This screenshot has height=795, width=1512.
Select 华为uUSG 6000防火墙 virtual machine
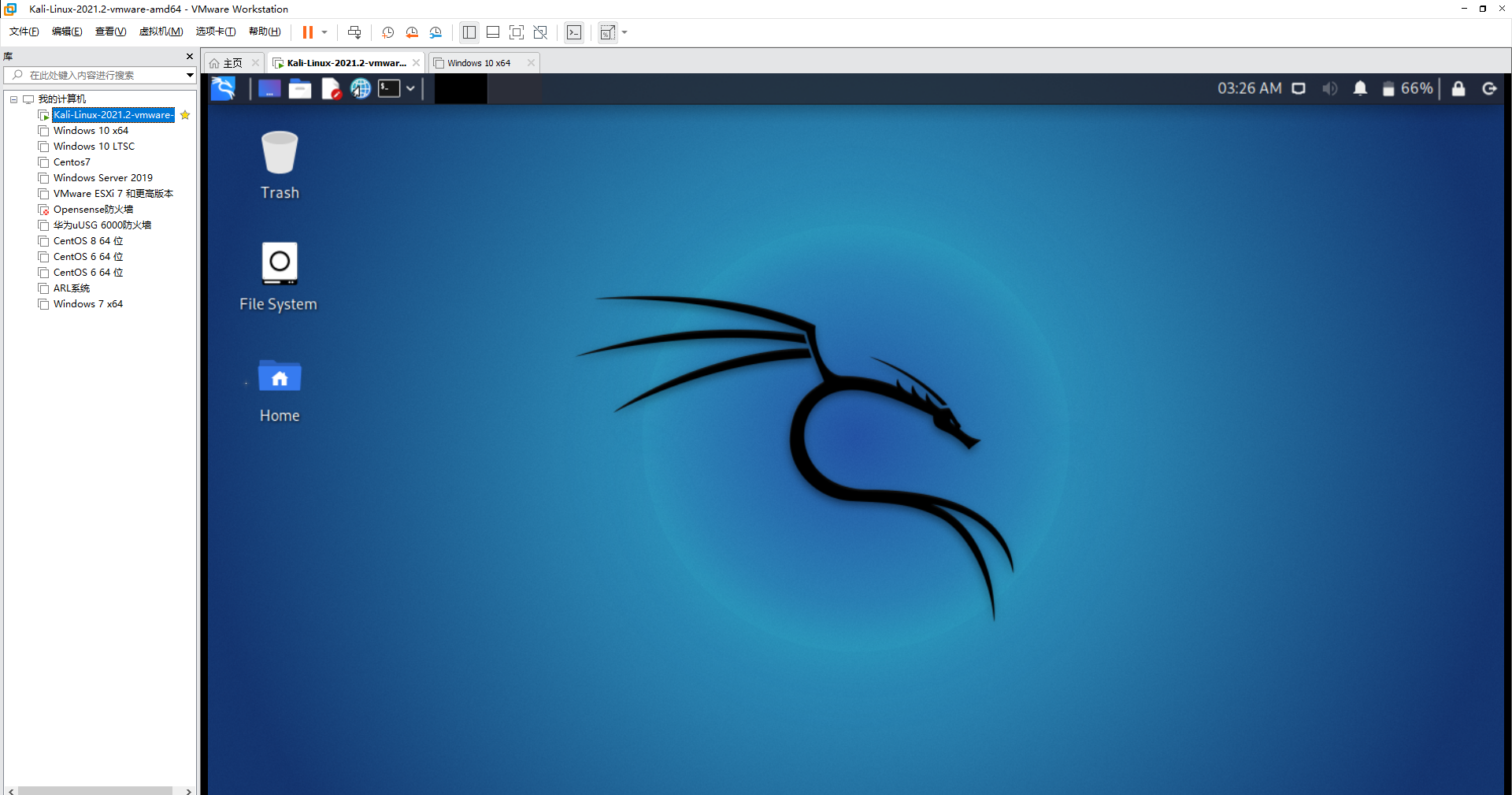point(102,225)
